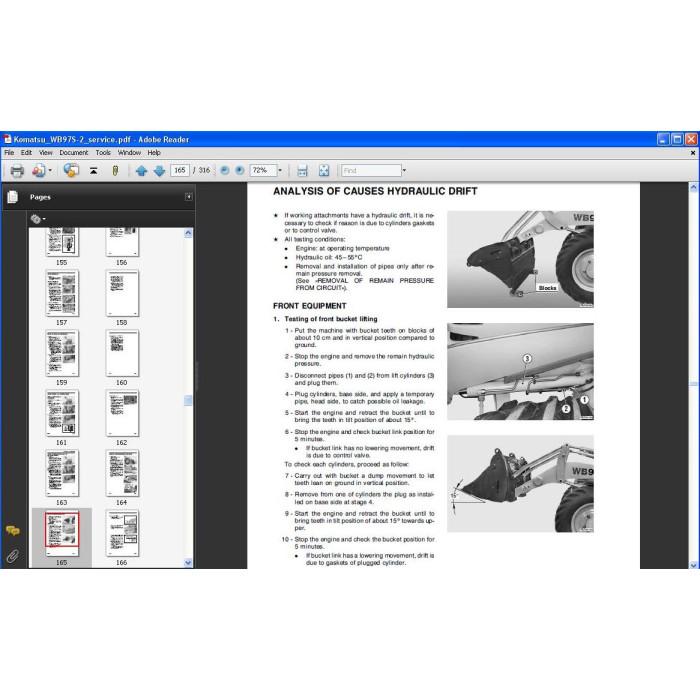Click the scrolling pages fit-width icon
Viewport: 700px width, 700px height.
pos(302,171)
